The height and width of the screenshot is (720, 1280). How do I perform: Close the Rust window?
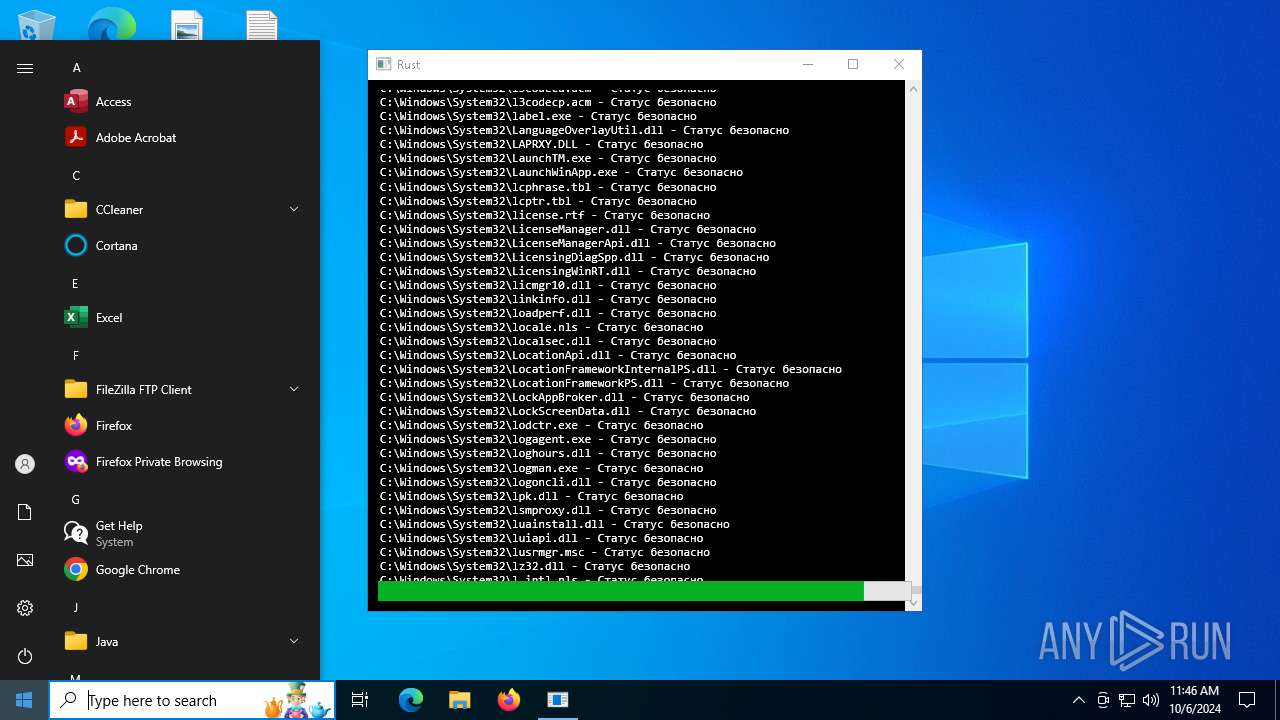[x=898, y=64]
